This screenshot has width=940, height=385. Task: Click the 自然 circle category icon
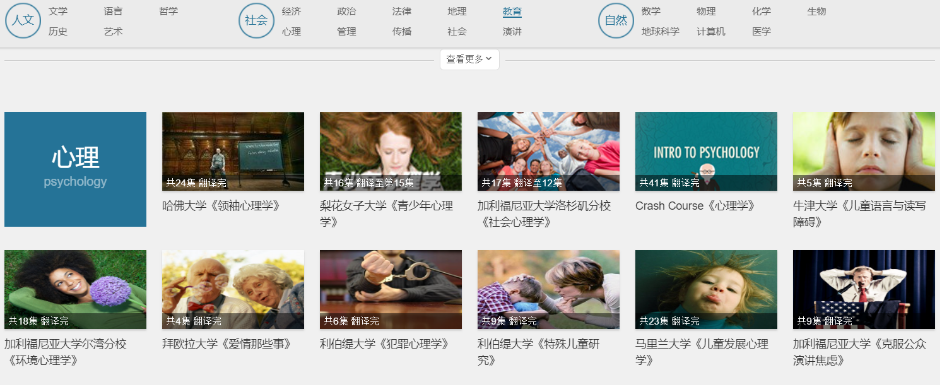pos(616,20)
